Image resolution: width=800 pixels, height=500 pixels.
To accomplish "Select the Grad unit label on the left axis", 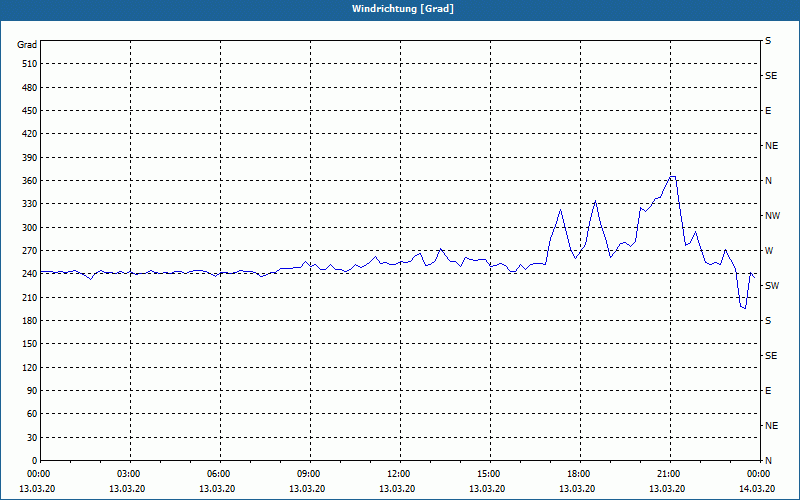I will (x=27, y=45).
